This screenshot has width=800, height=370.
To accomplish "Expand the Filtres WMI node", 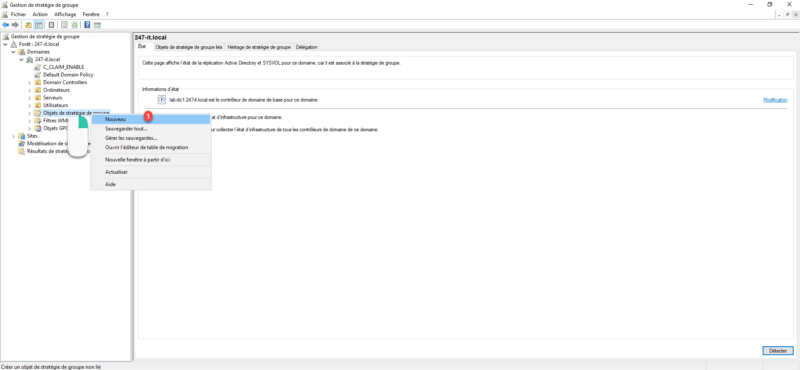I will tap(30, 120).
